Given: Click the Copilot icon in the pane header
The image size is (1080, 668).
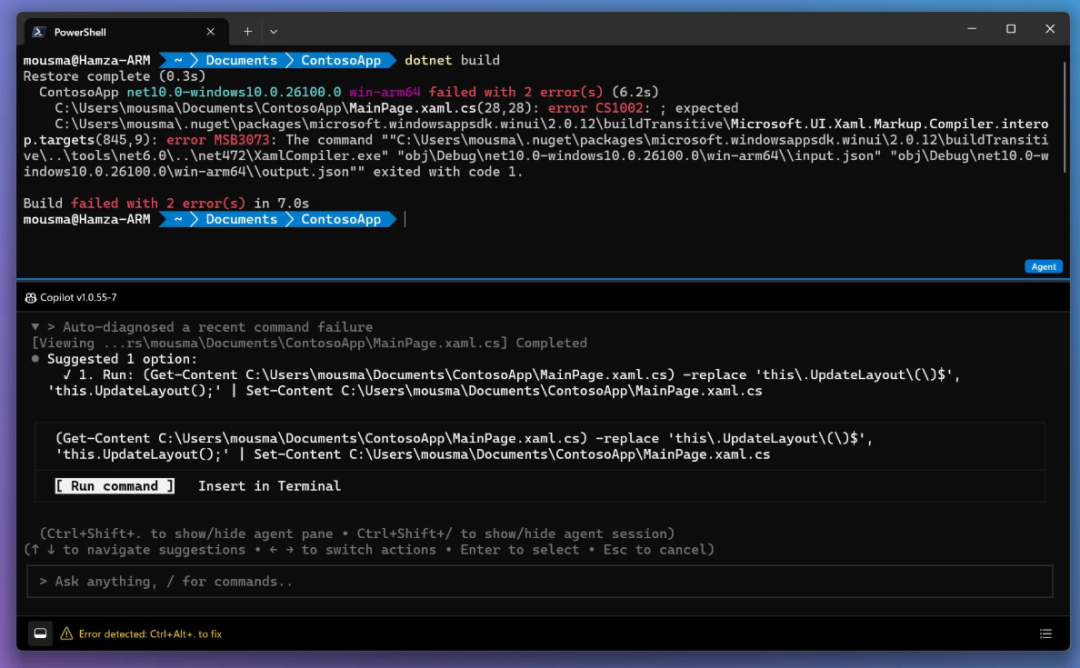Looking at the screenshot, I should 30,298.
